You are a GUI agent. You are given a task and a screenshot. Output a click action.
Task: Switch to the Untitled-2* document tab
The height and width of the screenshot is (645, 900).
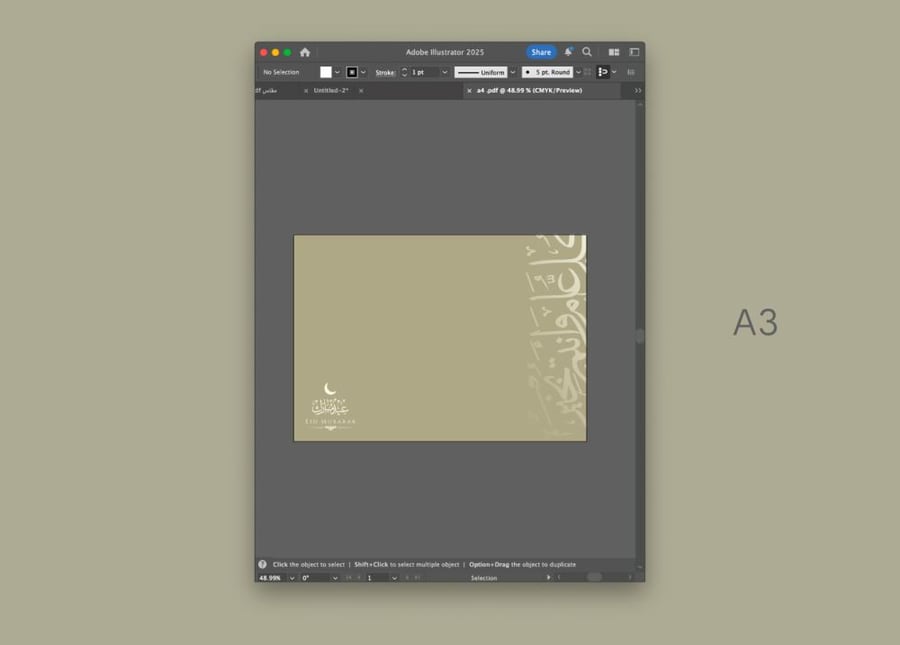(x=331, y=91)
